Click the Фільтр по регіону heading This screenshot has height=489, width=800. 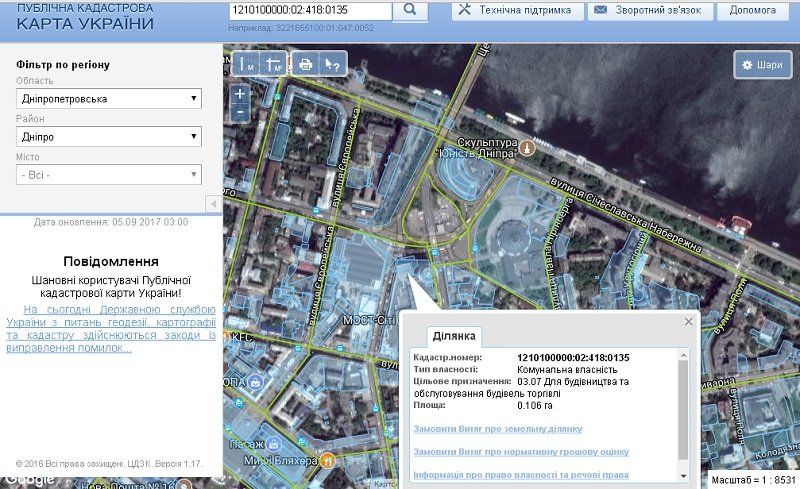pyautogui.click(x=63, y=65)
